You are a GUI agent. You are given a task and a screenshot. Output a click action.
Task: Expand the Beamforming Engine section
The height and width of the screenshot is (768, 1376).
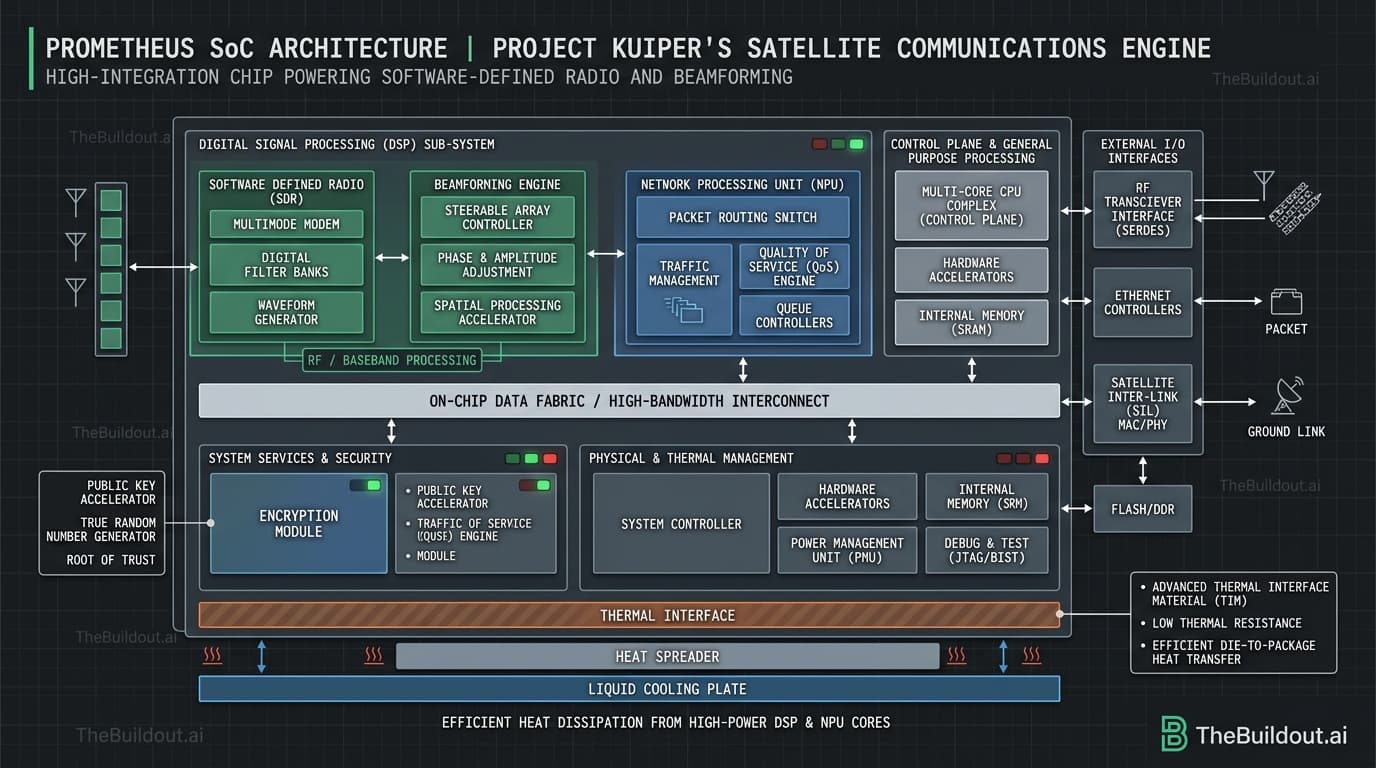(x=497, y=184)
